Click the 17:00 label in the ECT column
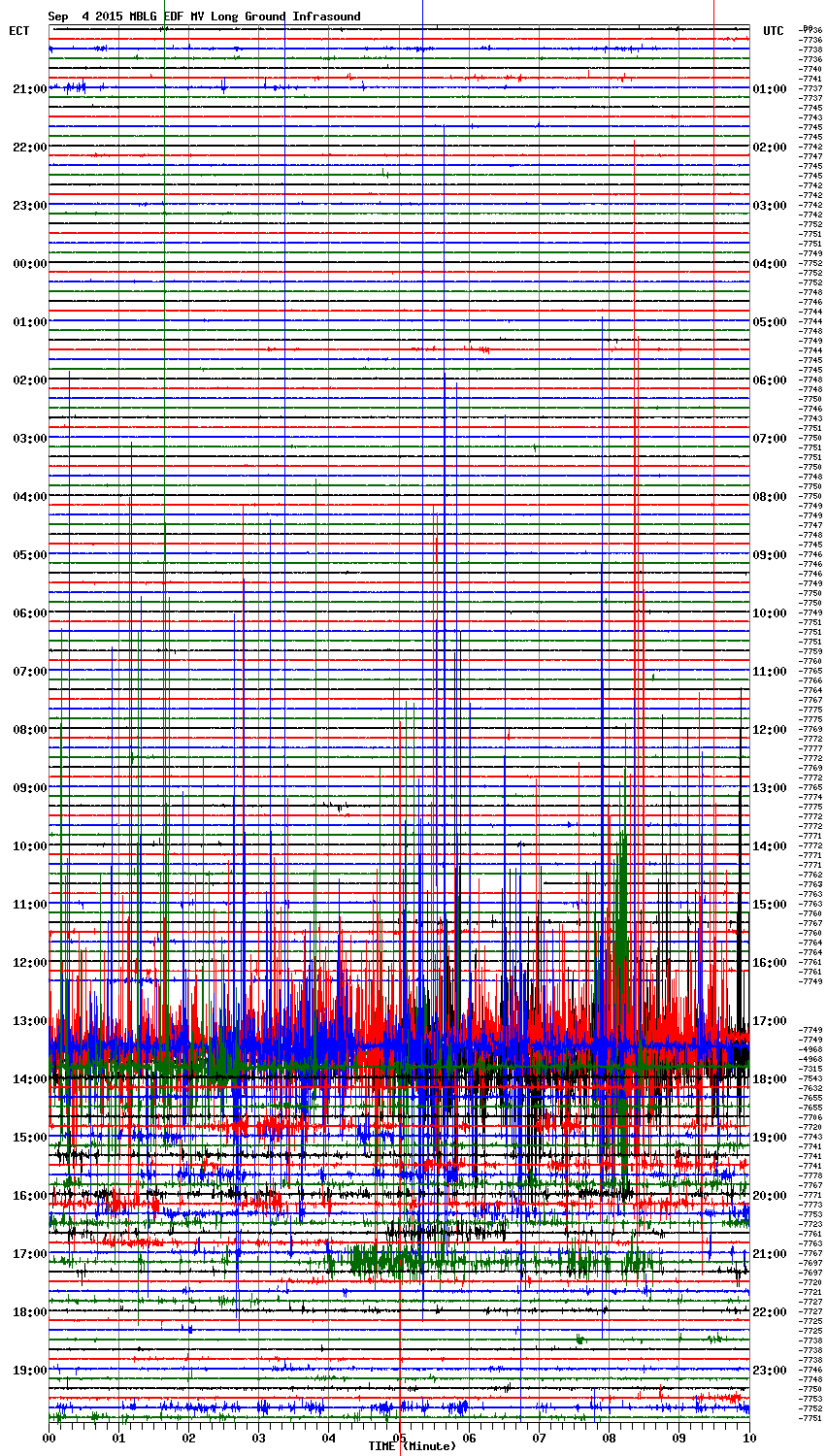 [x=29, y=1254]
